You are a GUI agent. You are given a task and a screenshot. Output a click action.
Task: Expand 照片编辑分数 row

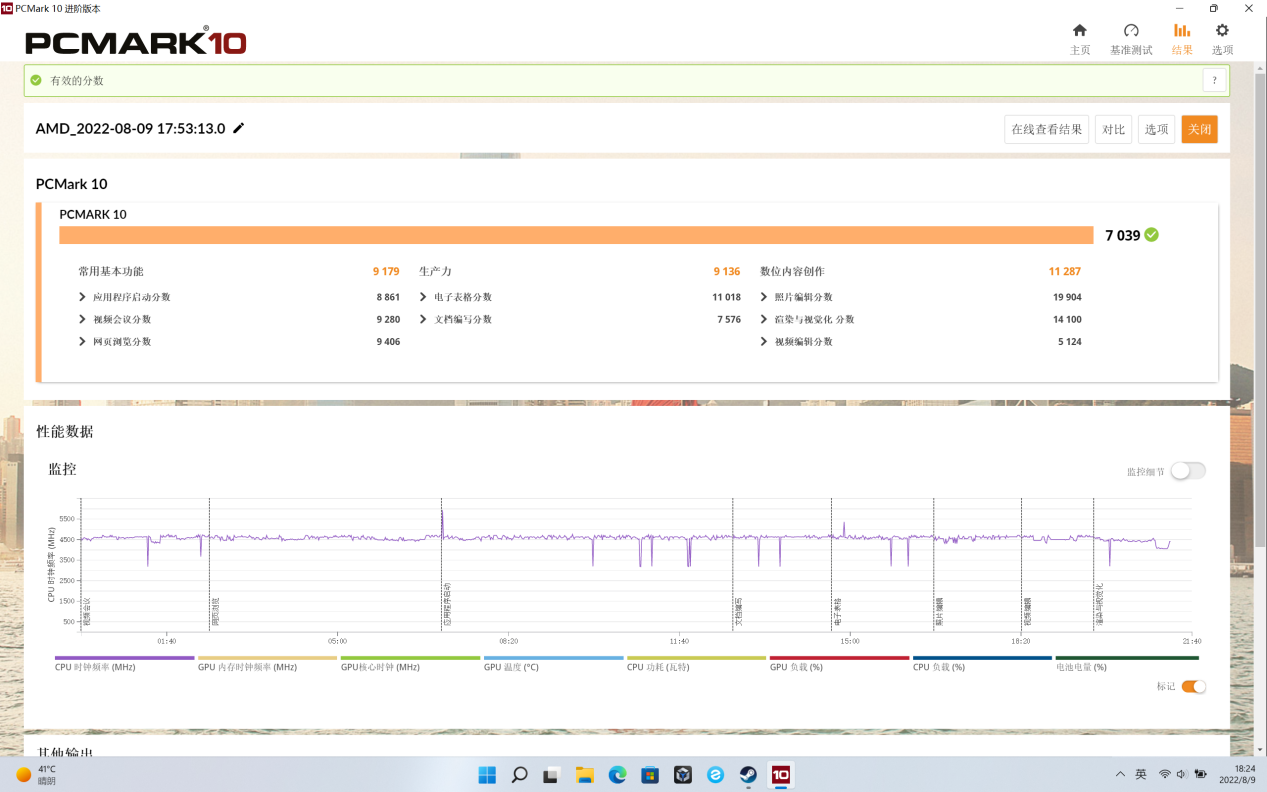[765, 297]
